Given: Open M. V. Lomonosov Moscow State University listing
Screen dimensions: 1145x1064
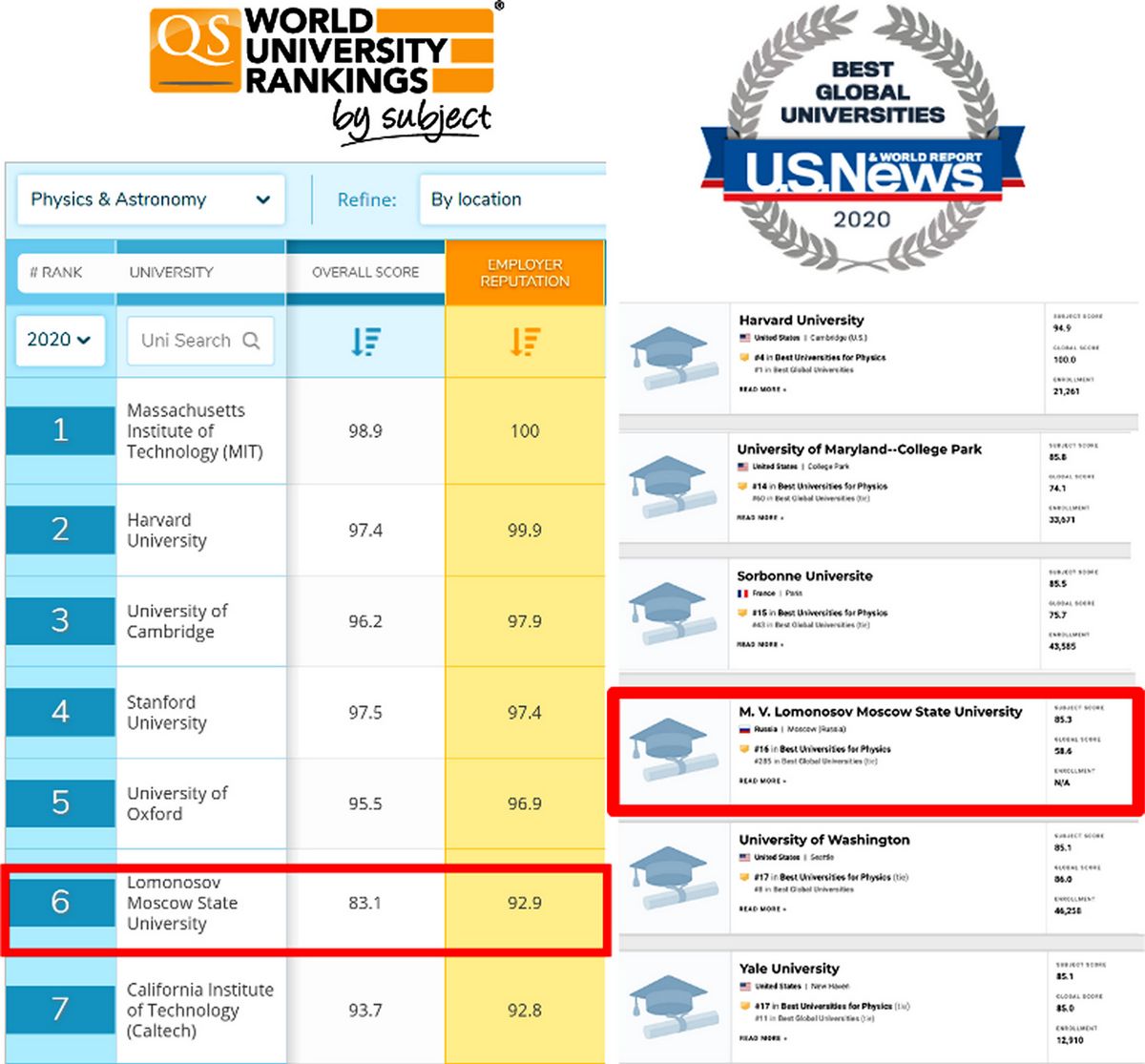Looking at the screenshot, I should click(881, 712).
